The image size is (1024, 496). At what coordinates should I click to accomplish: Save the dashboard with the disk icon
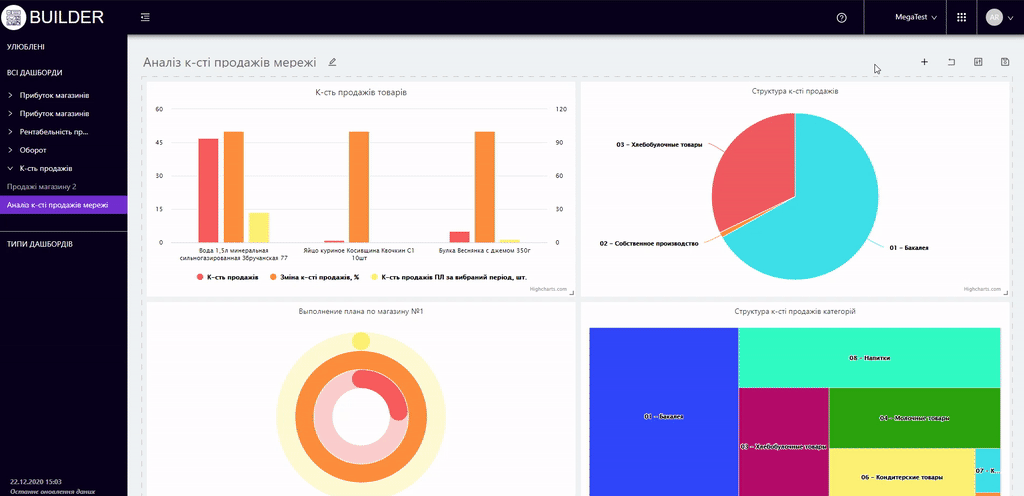[1004, 62]
